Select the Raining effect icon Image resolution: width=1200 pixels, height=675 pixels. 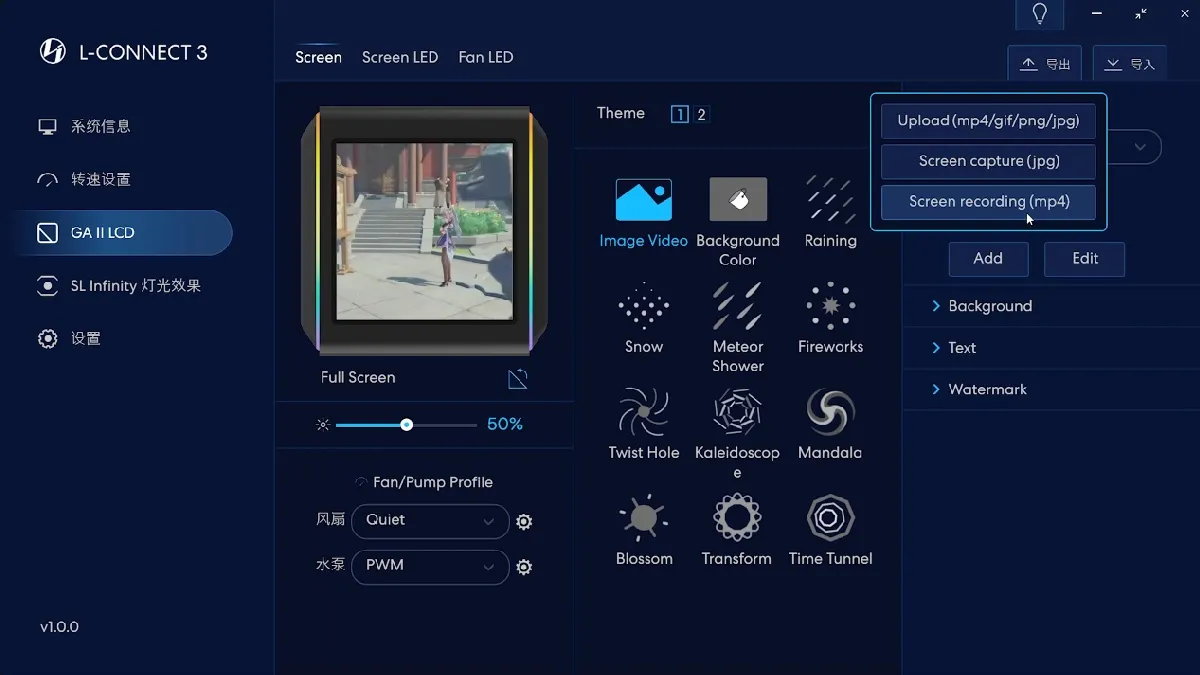831,199
